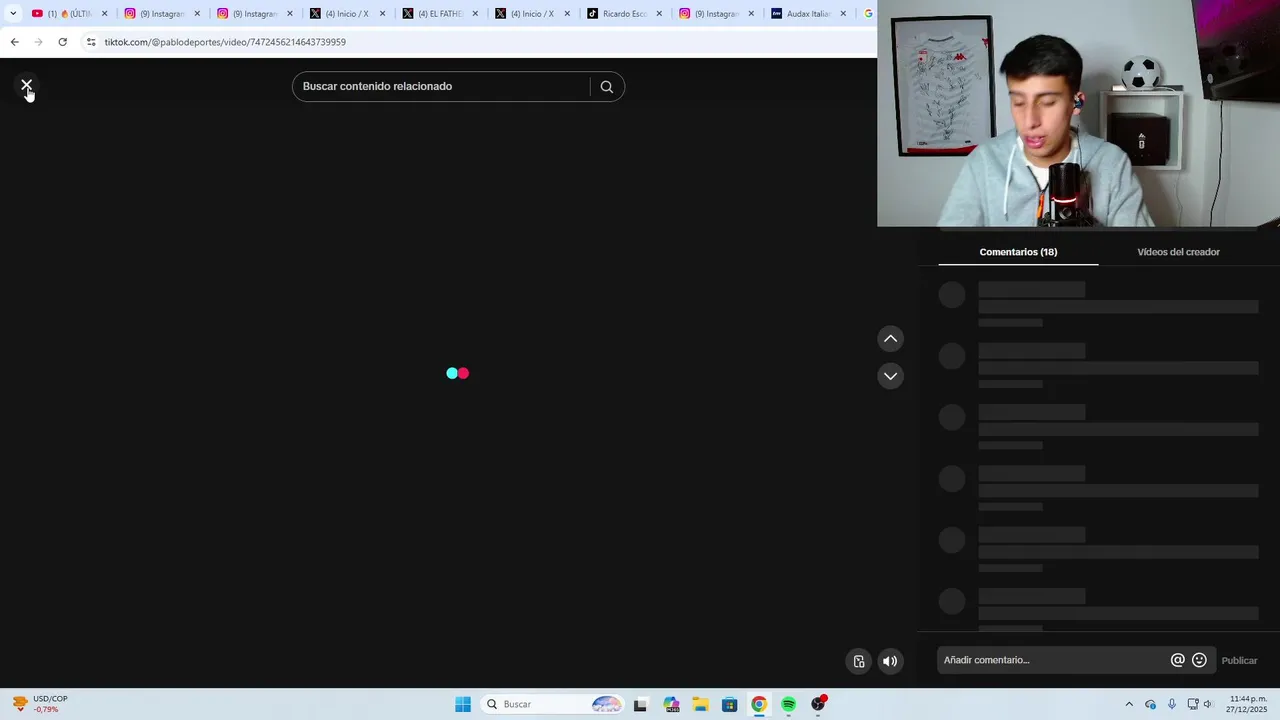Open the tab search dropdown arrow in Chrome
1280x720 pixels.
click(13, 14)
